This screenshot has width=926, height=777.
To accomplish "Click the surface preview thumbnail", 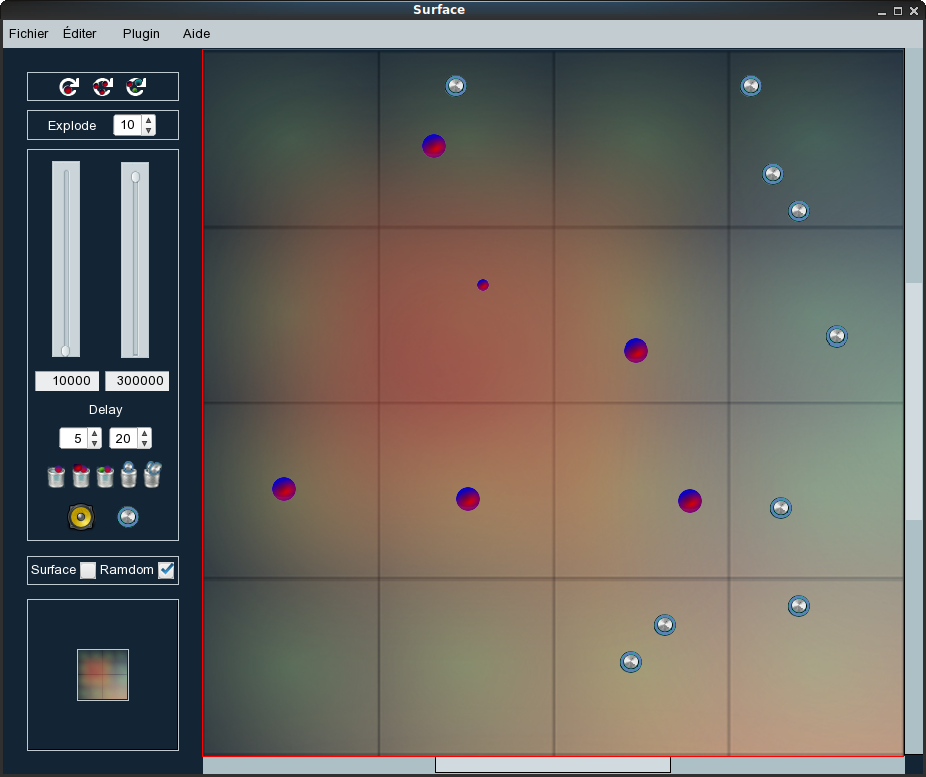I will (103, 675).
